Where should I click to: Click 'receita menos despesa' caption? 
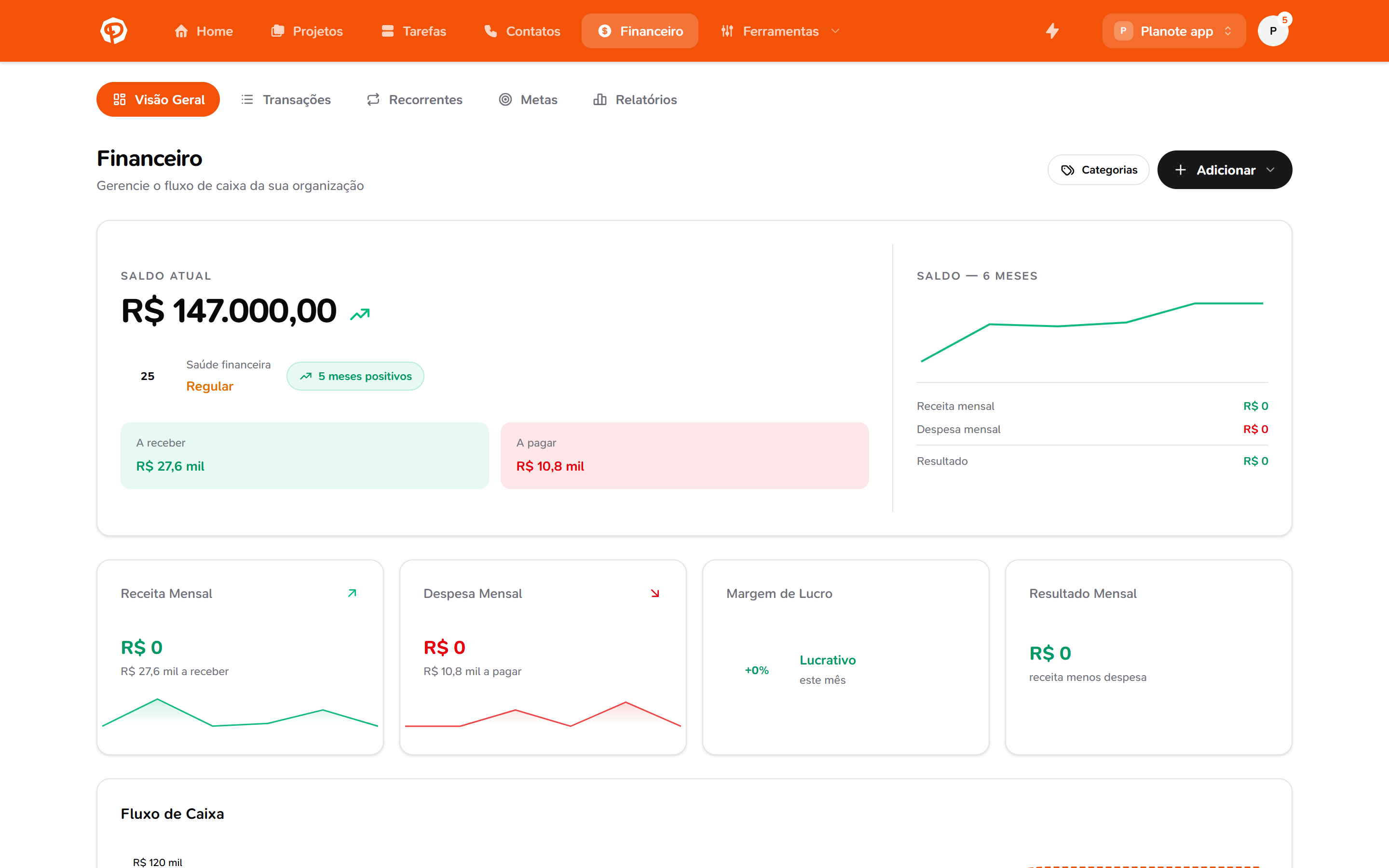tap(1088, 678)
